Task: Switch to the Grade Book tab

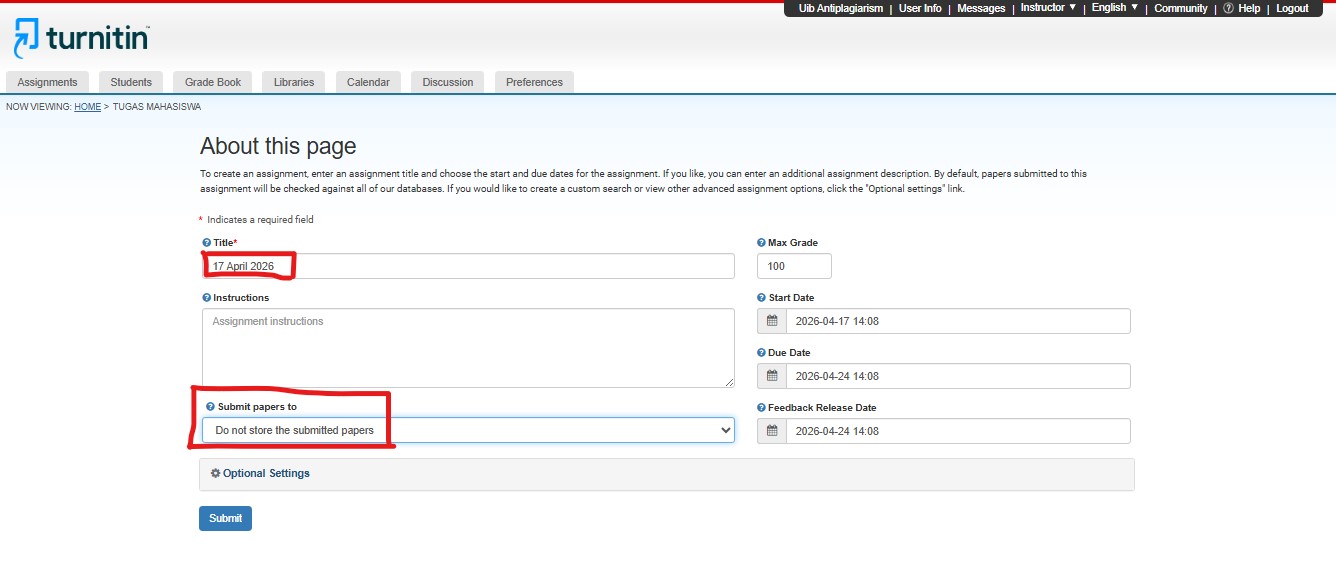Action: pyautogui.click(x=213, y=82)
